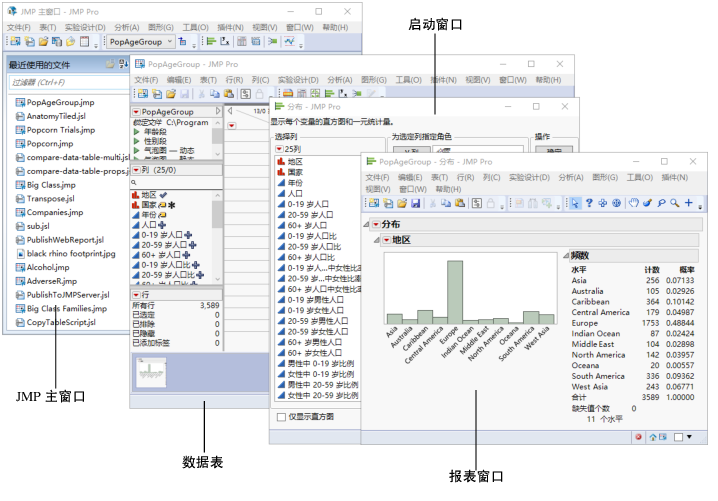The height and width of the screenshot is (501, 718).
Task: Select the plus annotate tool in report window
Action: (x=688, y=203)
